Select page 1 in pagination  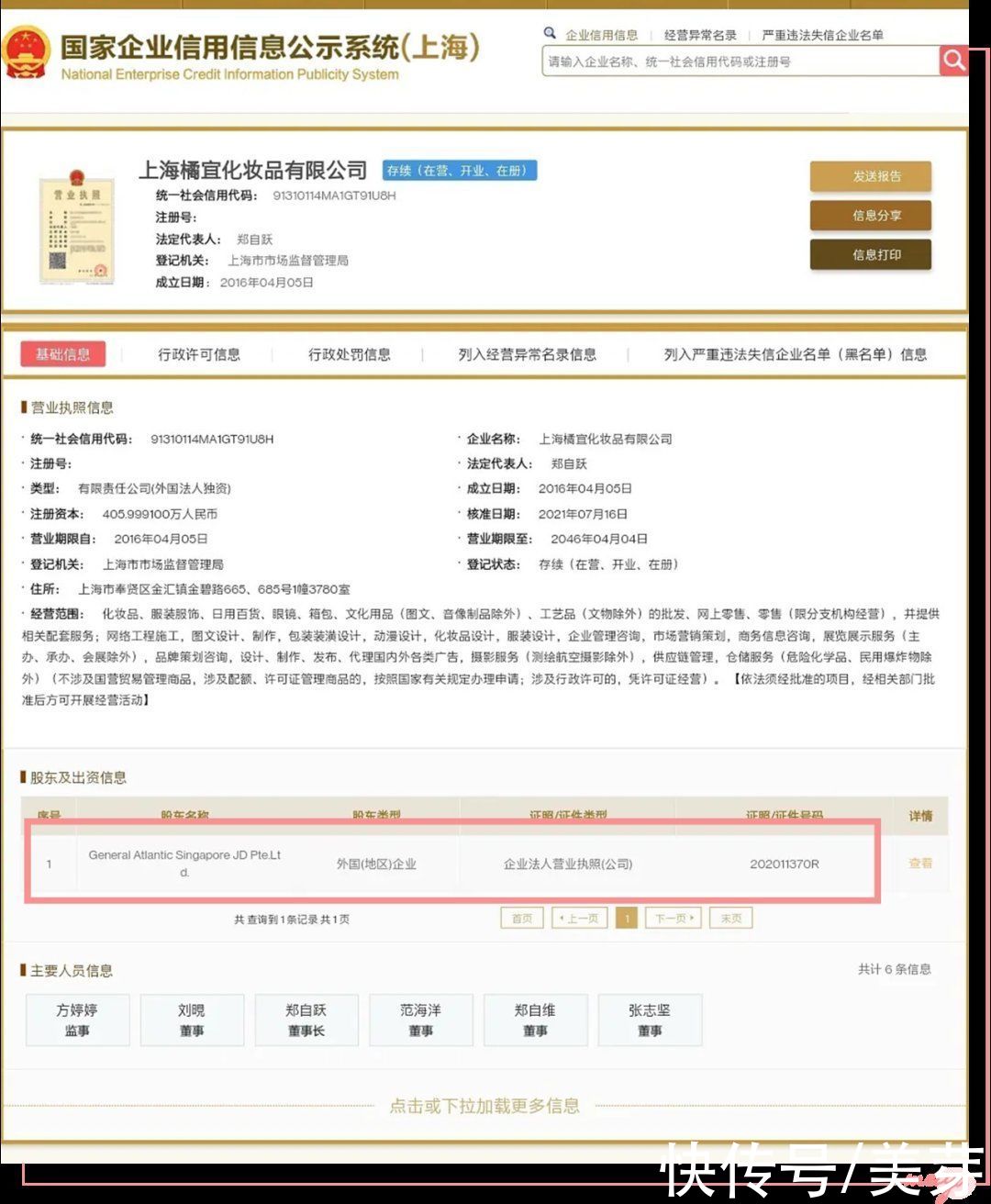click(x=627, y=918)
